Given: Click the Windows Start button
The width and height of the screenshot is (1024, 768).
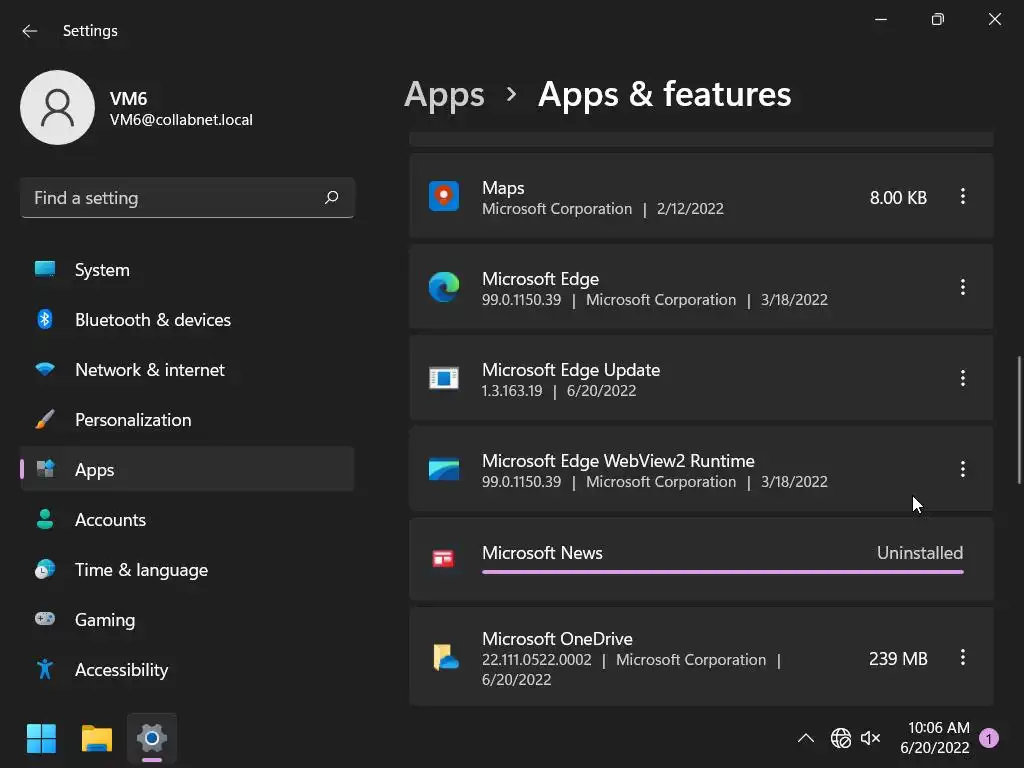Looking at the screenshot, I should 42,739.
